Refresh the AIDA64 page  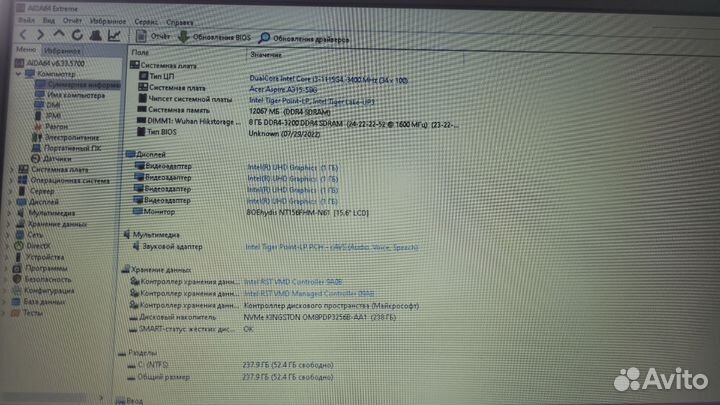77,35
